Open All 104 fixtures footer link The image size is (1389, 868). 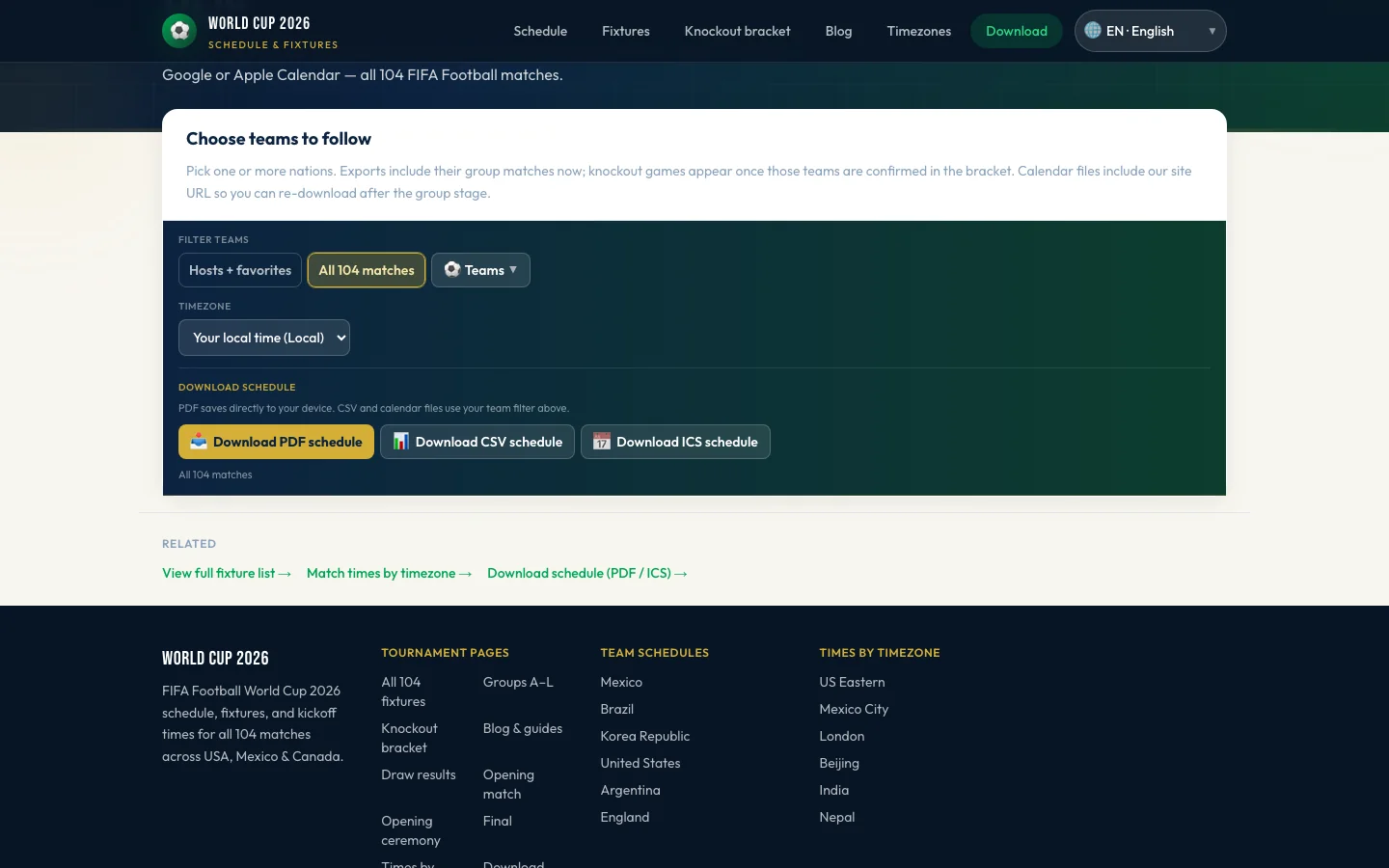click(403, 692)
